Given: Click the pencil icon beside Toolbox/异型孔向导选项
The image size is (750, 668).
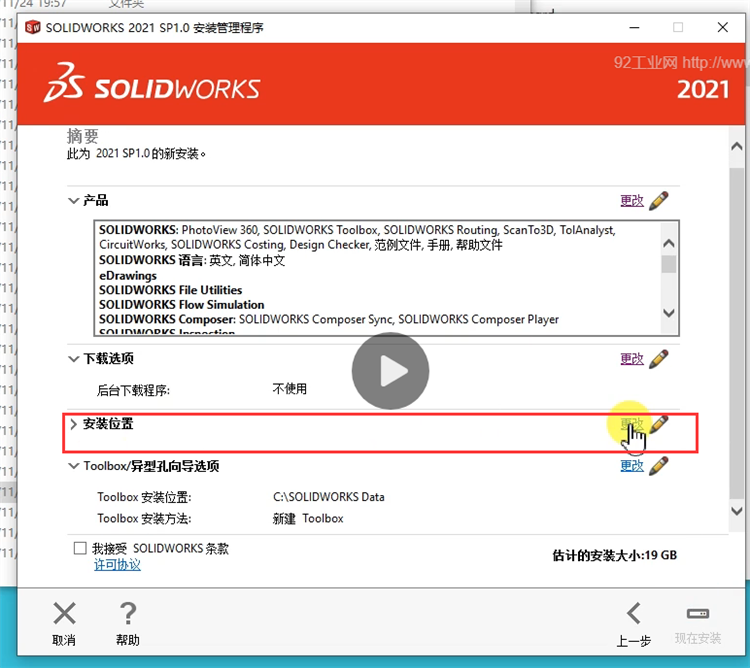Looking at the screenshot, I should tap(659, 466).
